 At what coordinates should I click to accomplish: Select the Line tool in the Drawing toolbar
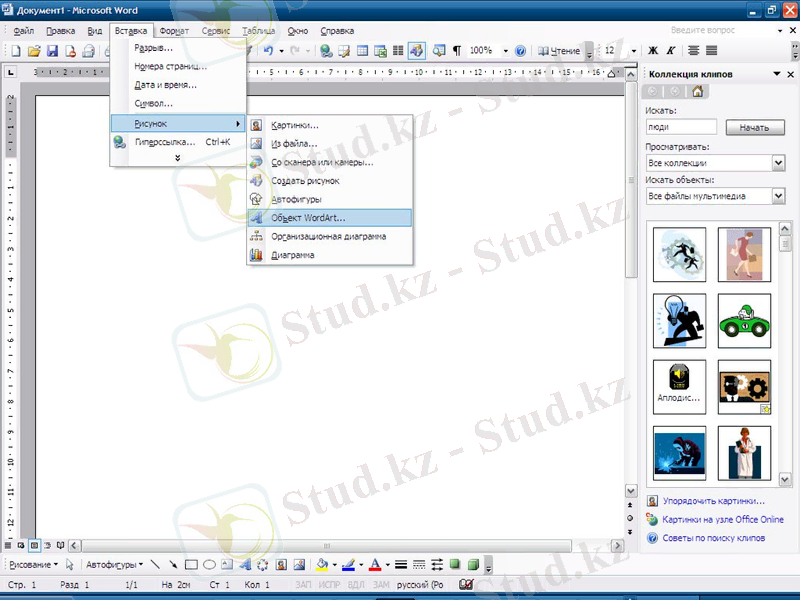click(x=155, y=565)
